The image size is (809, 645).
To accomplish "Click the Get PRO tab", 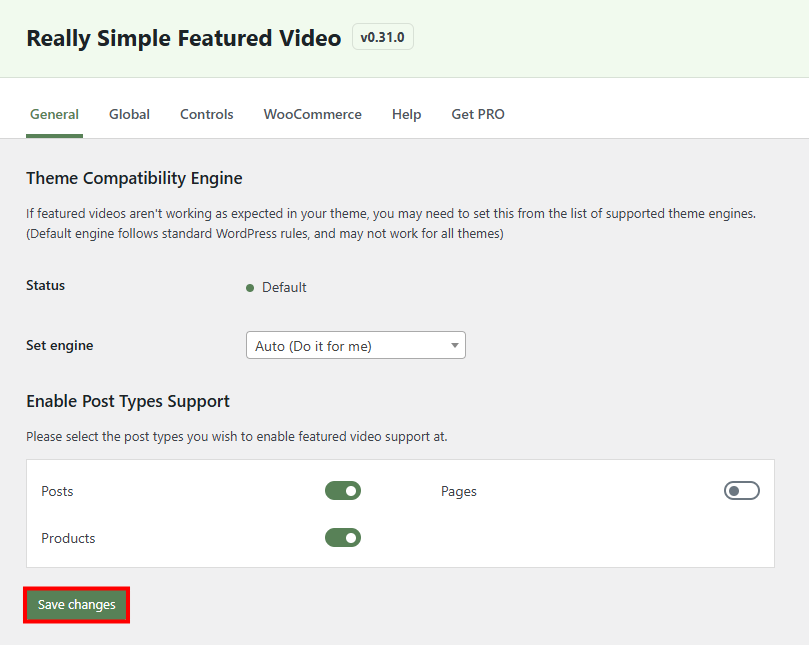I will click(477, 114).
